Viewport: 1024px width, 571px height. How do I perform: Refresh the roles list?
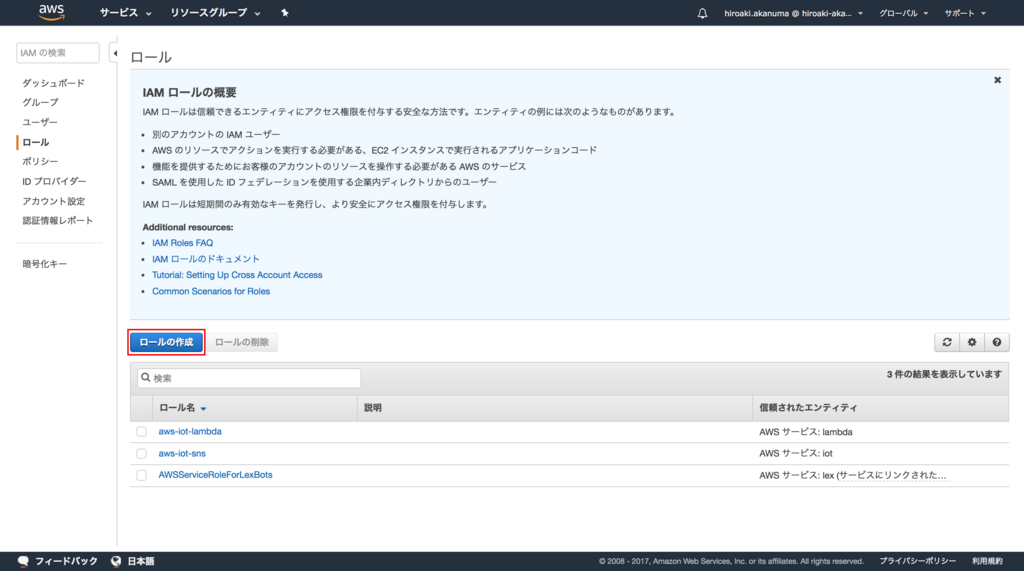947,342
